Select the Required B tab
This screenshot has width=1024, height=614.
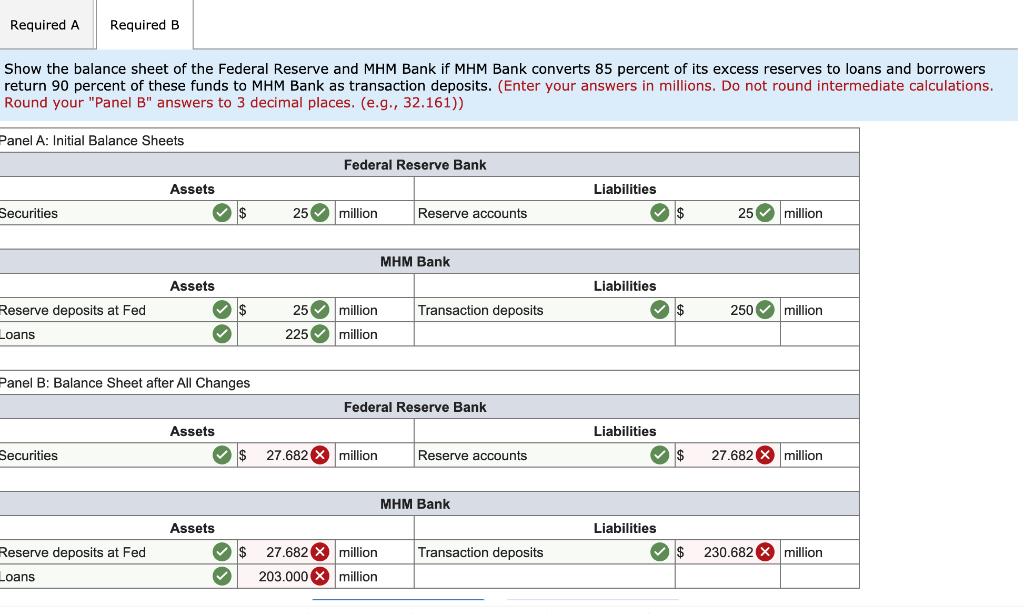[144, 25]
